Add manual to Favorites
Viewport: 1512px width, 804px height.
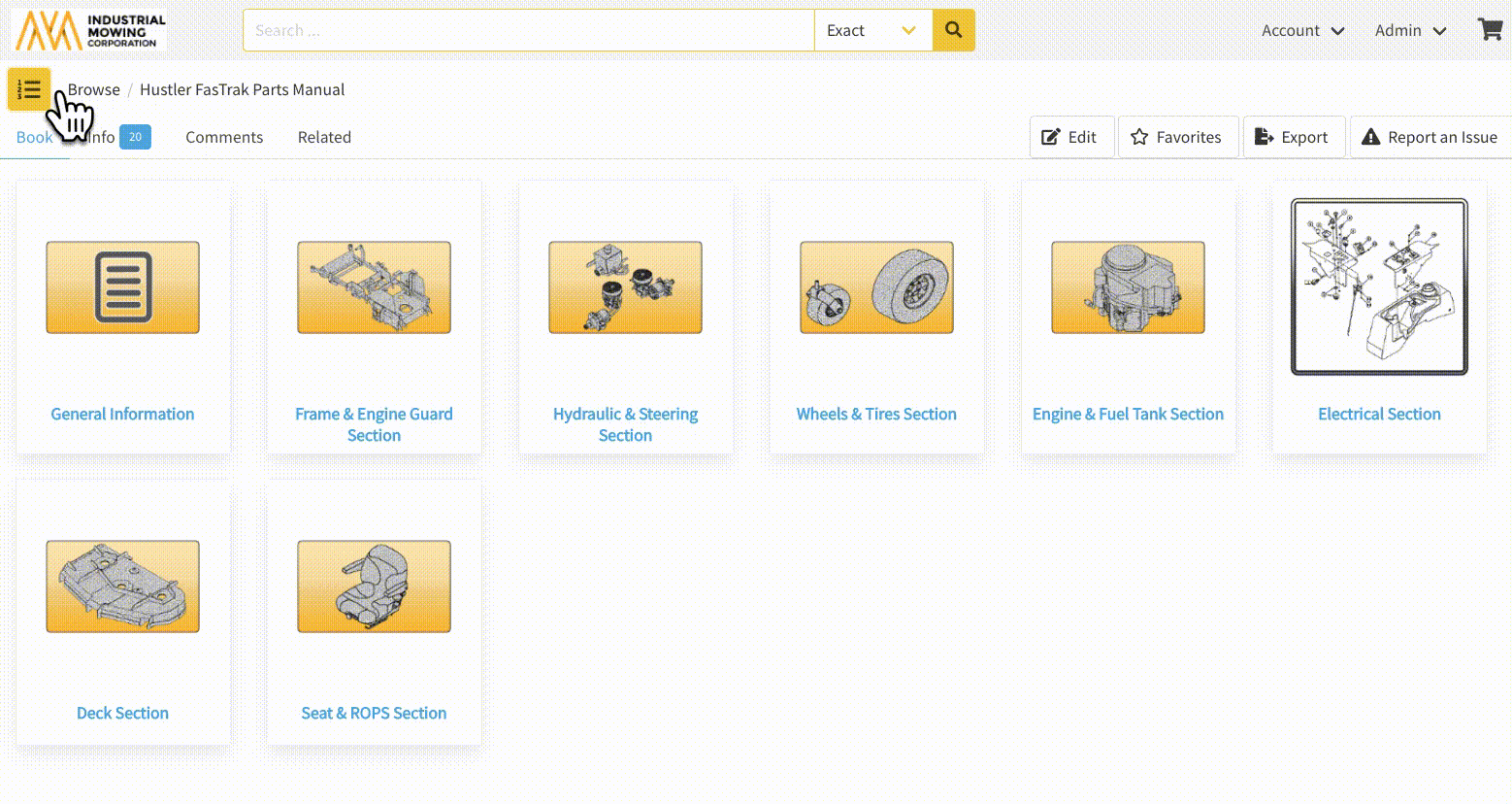point(1176,137)
